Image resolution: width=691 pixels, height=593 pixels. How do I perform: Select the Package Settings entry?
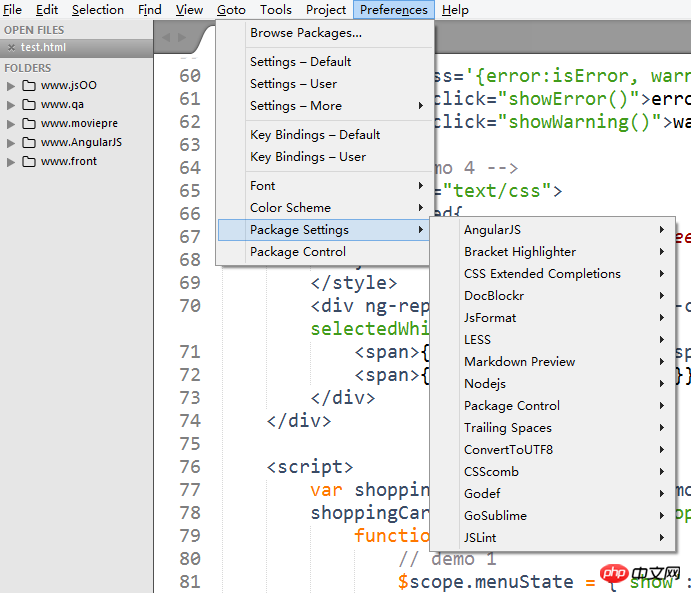pyautogui.click(x=323, y=230)
